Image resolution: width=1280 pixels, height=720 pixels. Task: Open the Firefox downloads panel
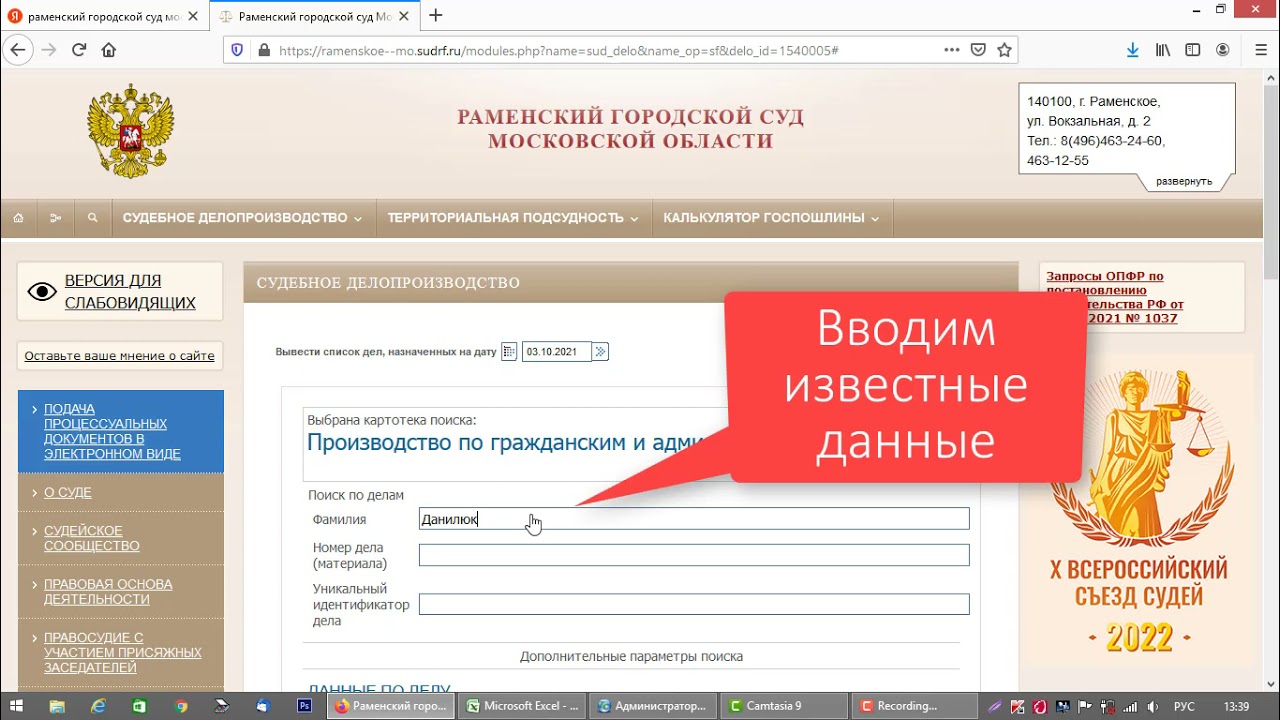coord(1133,50)
